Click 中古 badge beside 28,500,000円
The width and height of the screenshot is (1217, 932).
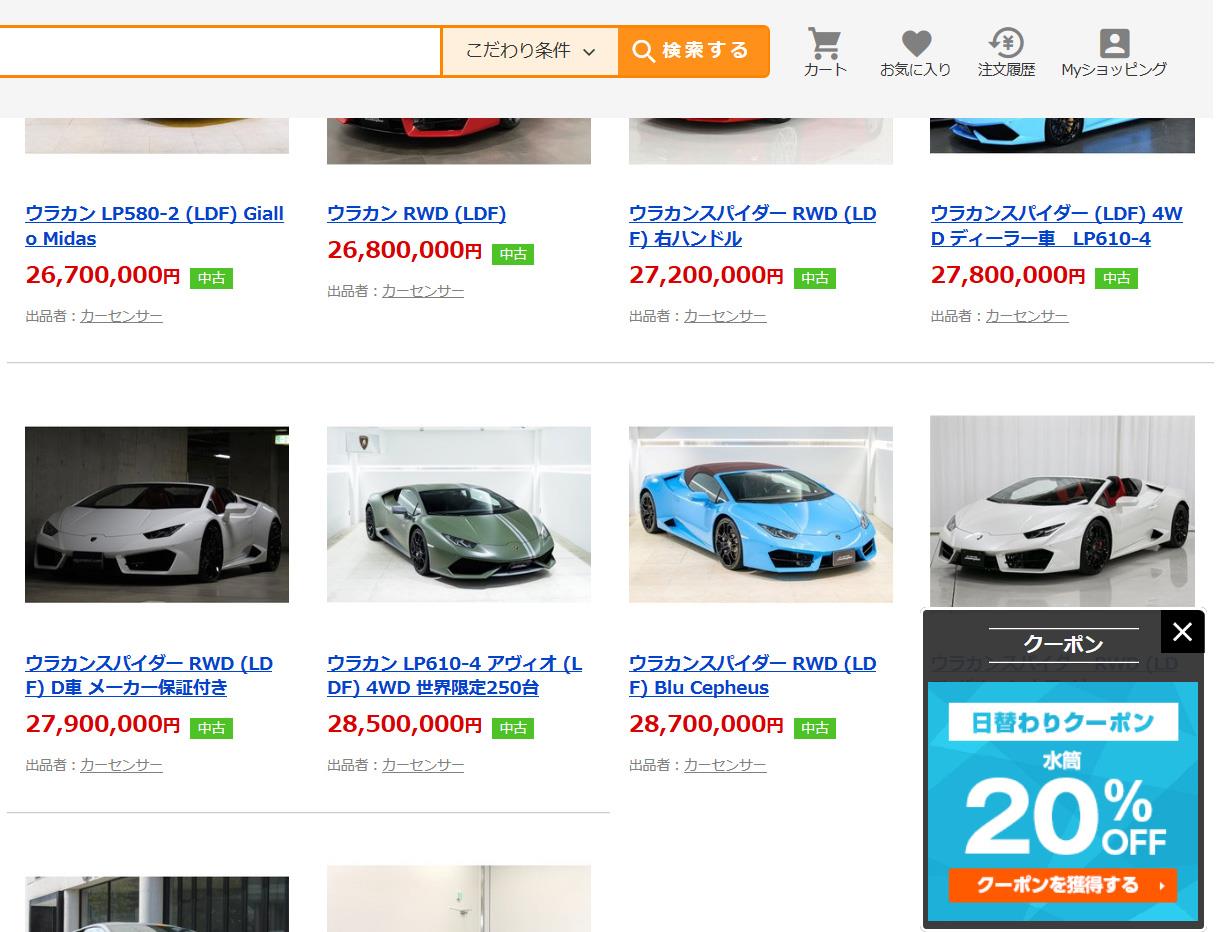tap(513, 728)
